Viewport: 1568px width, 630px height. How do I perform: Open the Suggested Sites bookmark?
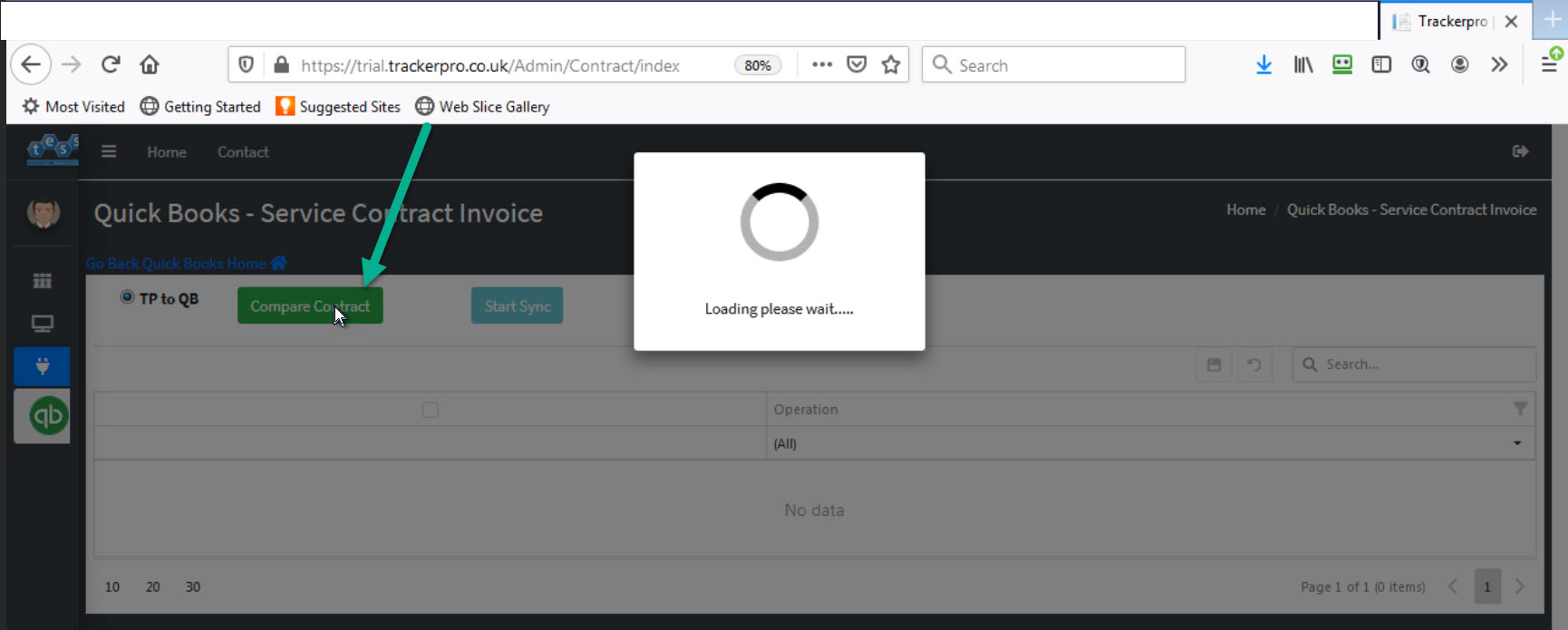point(338,107)
